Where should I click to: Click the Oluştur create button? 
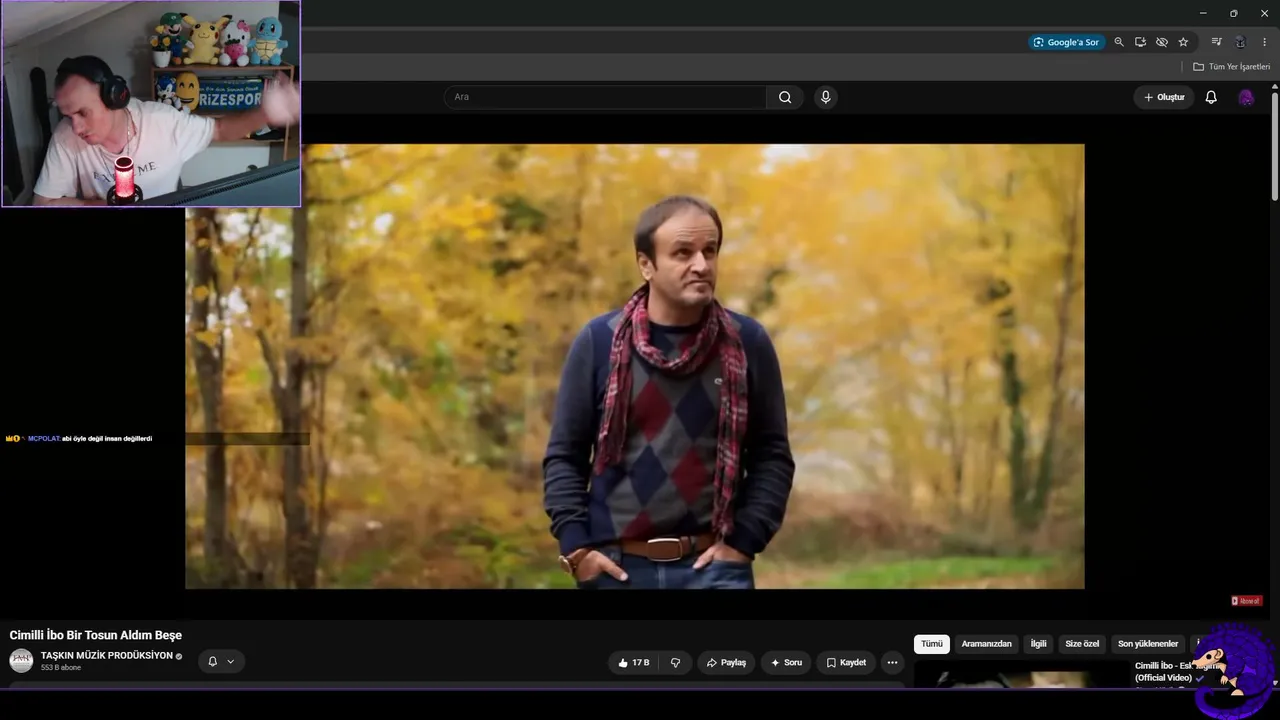click(1164, 97)
